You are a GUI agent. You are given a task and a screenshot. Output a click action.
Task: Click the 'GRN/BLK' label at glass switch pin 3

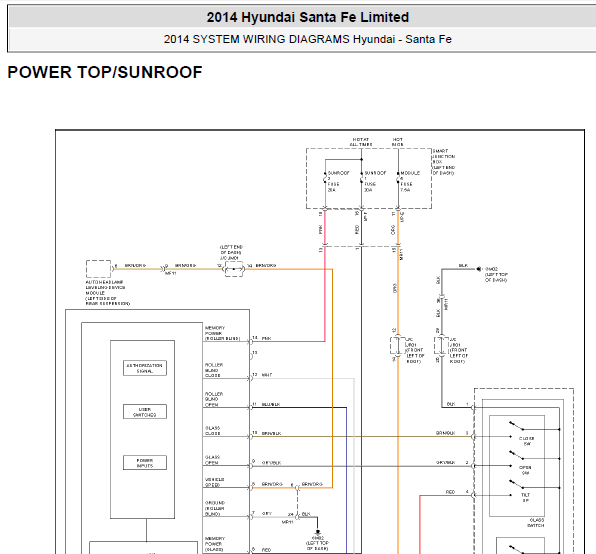(x=445, y=433)
